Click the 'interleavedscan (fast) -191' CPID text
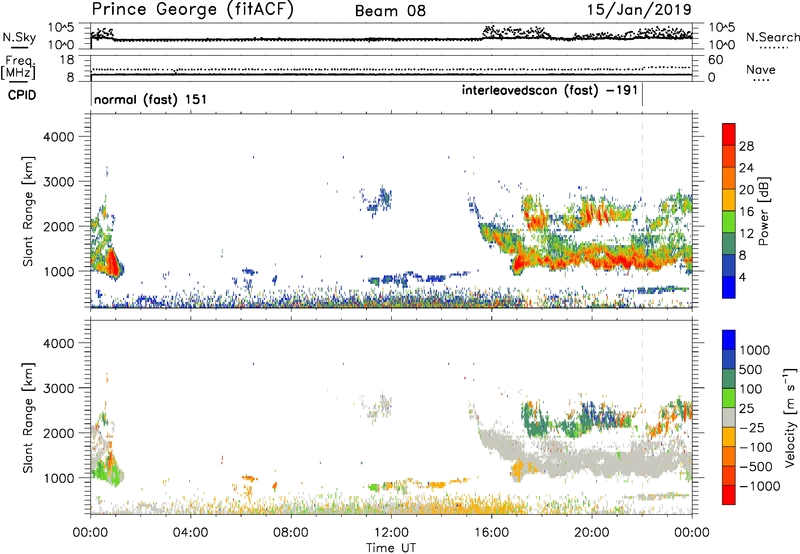The height and width of the screenshot is (554, 800). coord(550,91)
